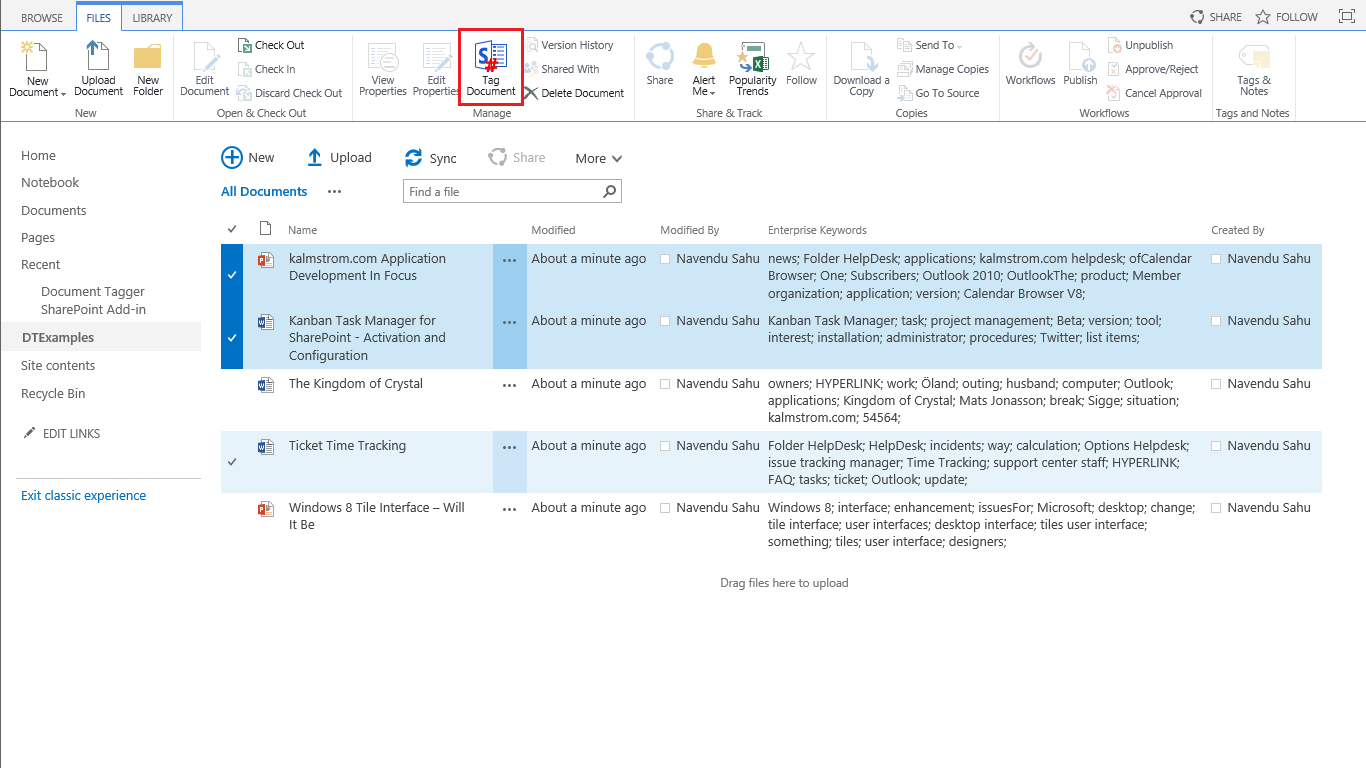Image resolution: width=1366 pixels, height=768 pixels.
Task: Click the Share icon in Share & Track
Action: pos(660,64)
